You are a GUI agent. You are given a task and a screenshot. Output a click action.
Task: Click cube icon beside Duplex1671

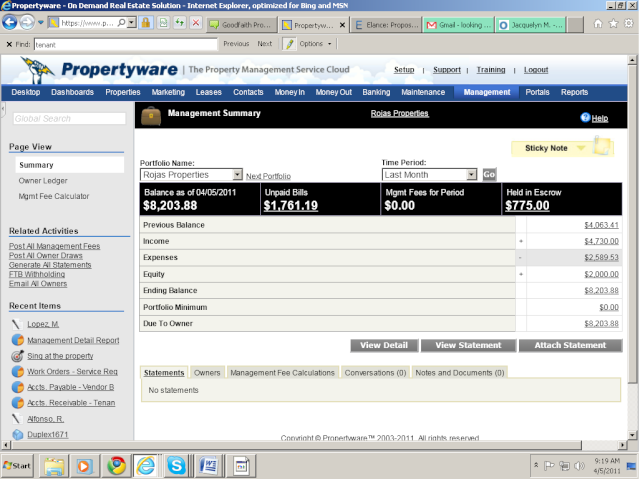point(18,435)
